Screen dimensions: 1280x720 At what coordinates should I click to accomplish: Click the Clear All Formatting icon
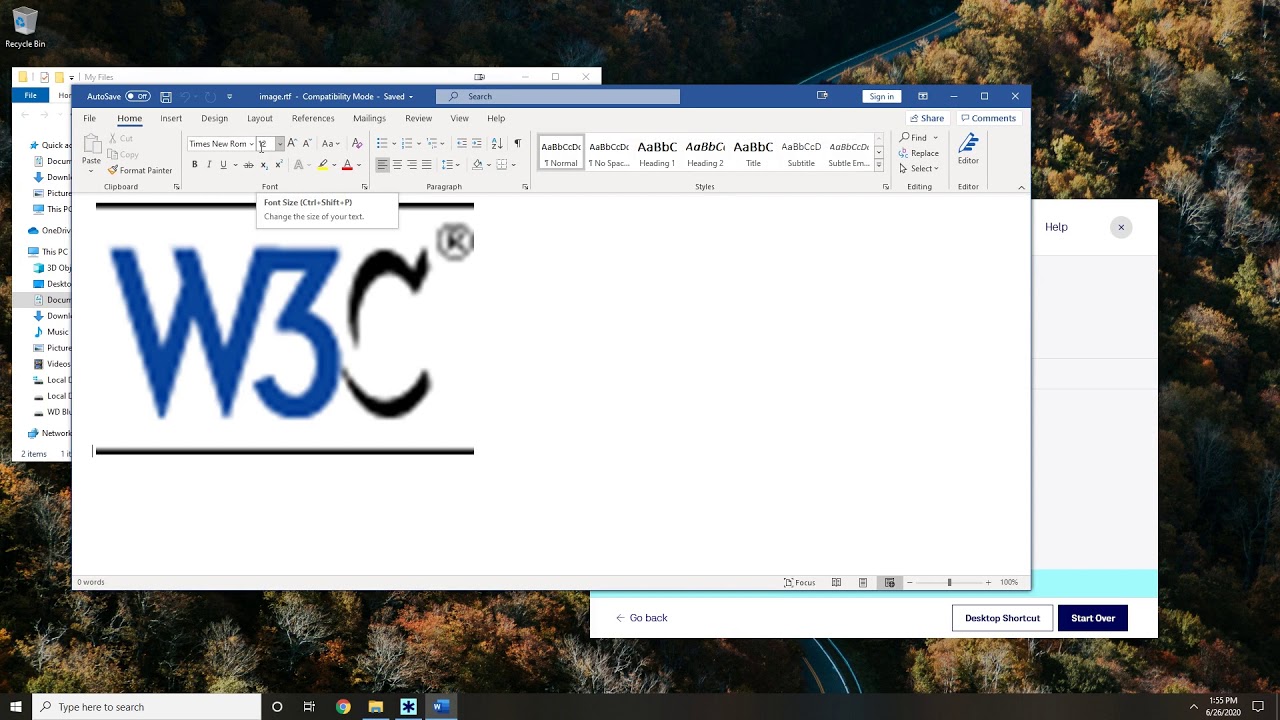pos(357,143)
